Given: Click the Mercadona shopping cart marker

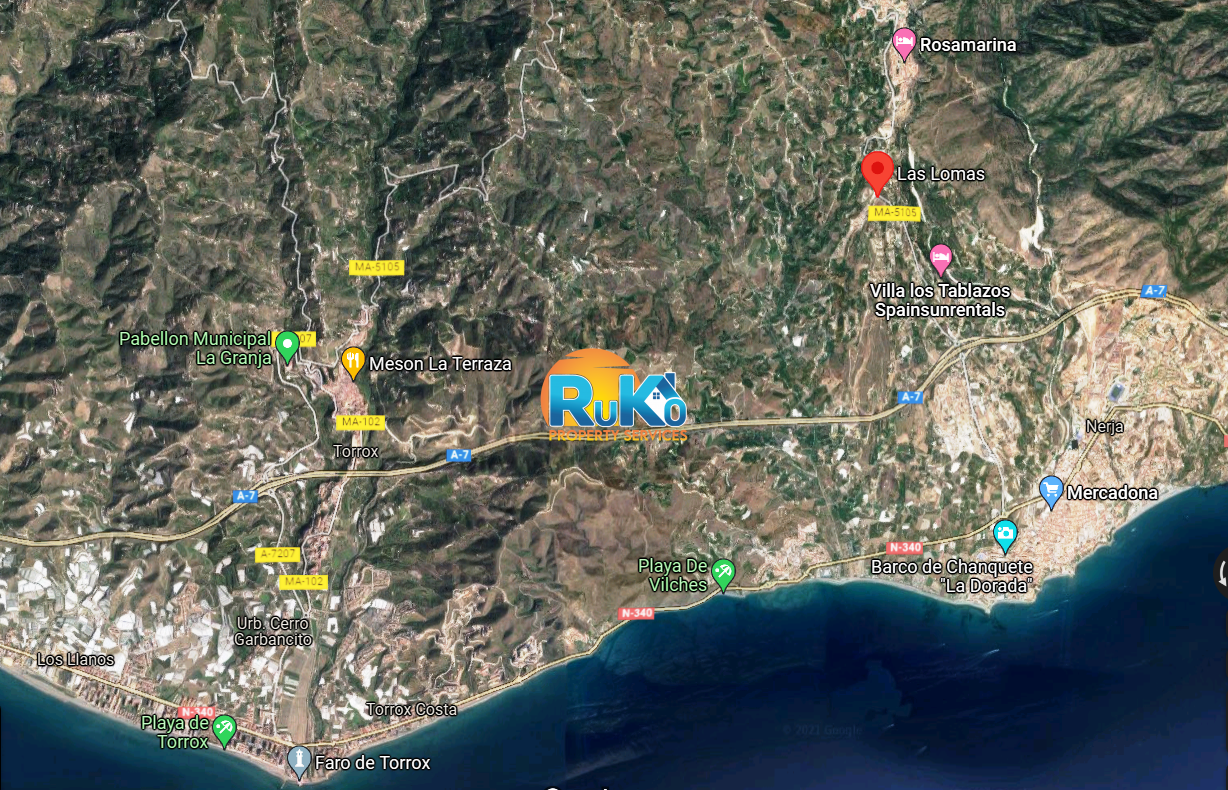Looking at the screenshot, I should pos(1050,491).
